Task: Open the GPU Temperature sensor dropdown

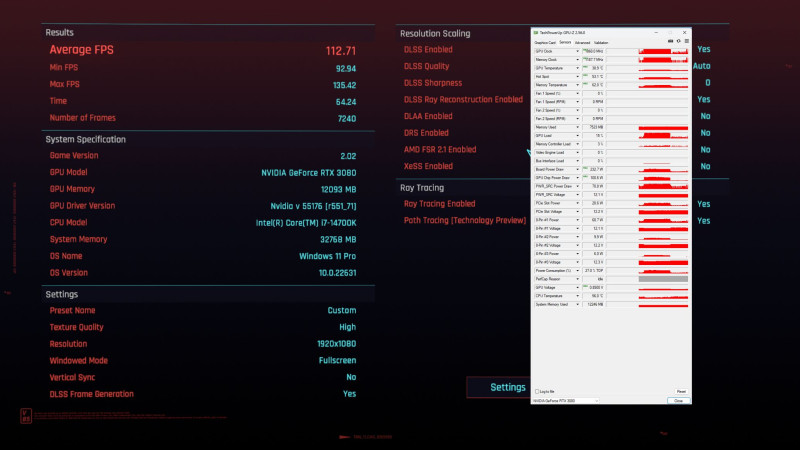Action: pyautogui.click(x=578, y=68)
